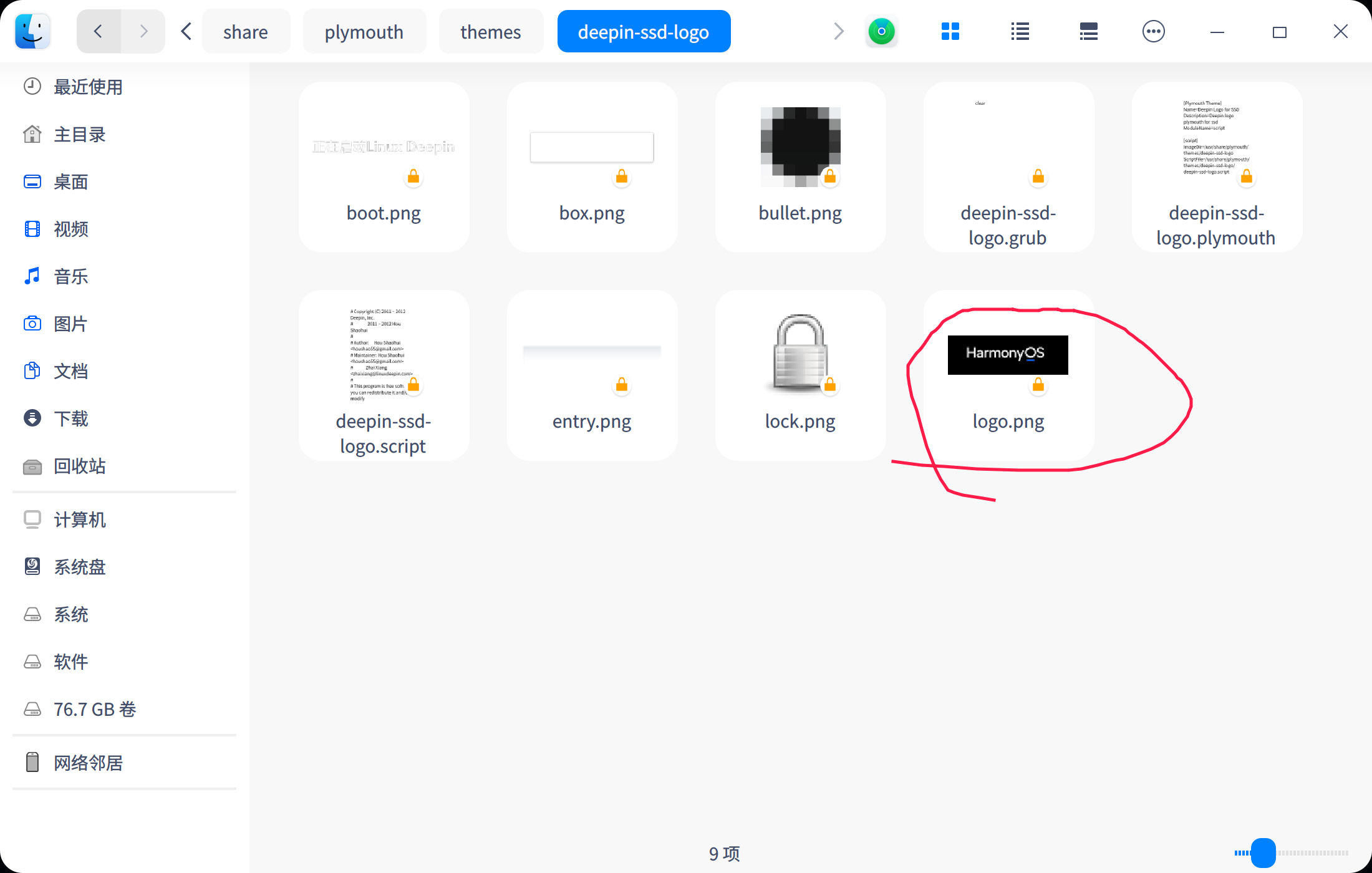Open 下载 downloads in sidebar
This screenshot has width=1372, height=873.
coord(70,418)
